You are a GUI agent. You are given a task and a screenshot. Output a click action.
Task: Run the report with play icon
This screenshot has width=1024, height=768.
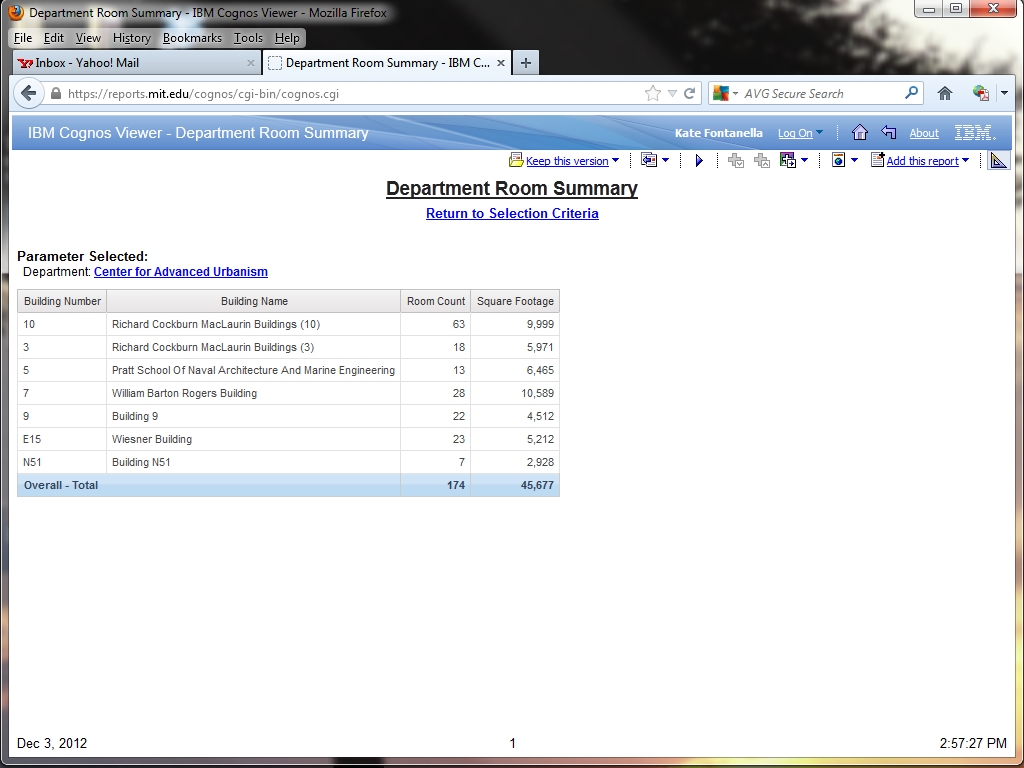point(699,161)
